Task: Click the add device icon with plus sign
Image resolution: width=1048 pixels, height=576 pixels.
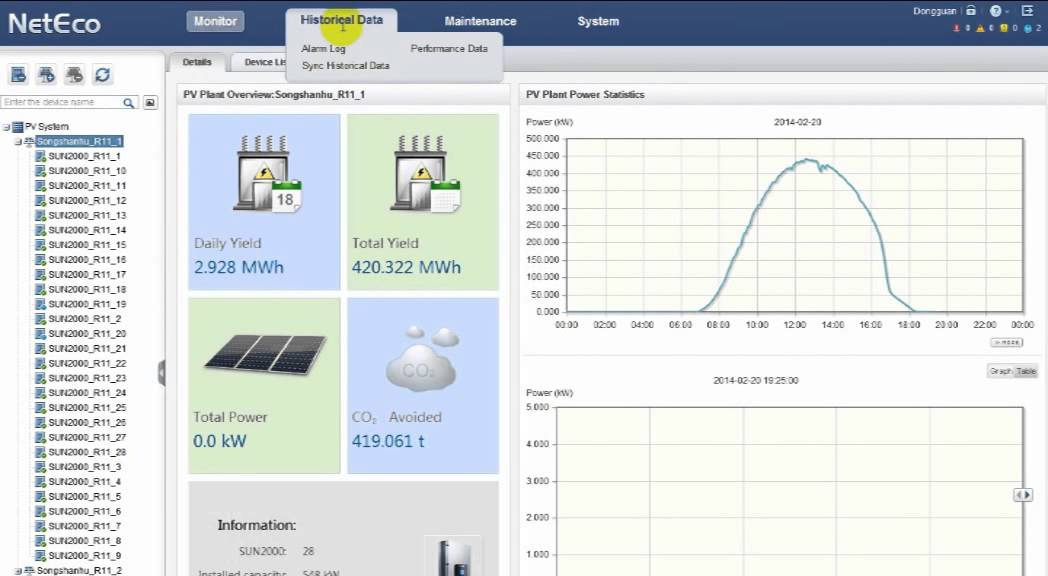Action: (x=46, y=74)
